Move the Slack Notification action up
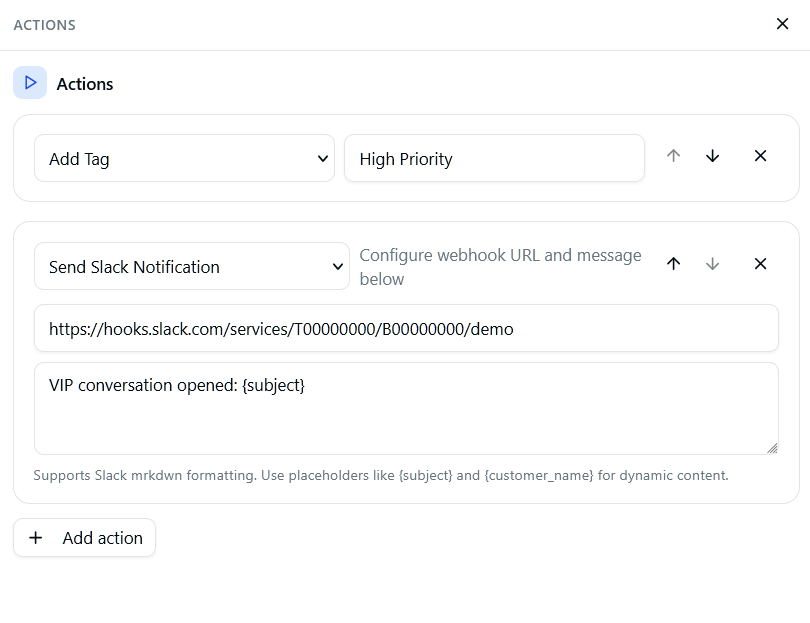The height and width of the screenshot is (623, 810). pyautogui.click(x=673, y=264)
